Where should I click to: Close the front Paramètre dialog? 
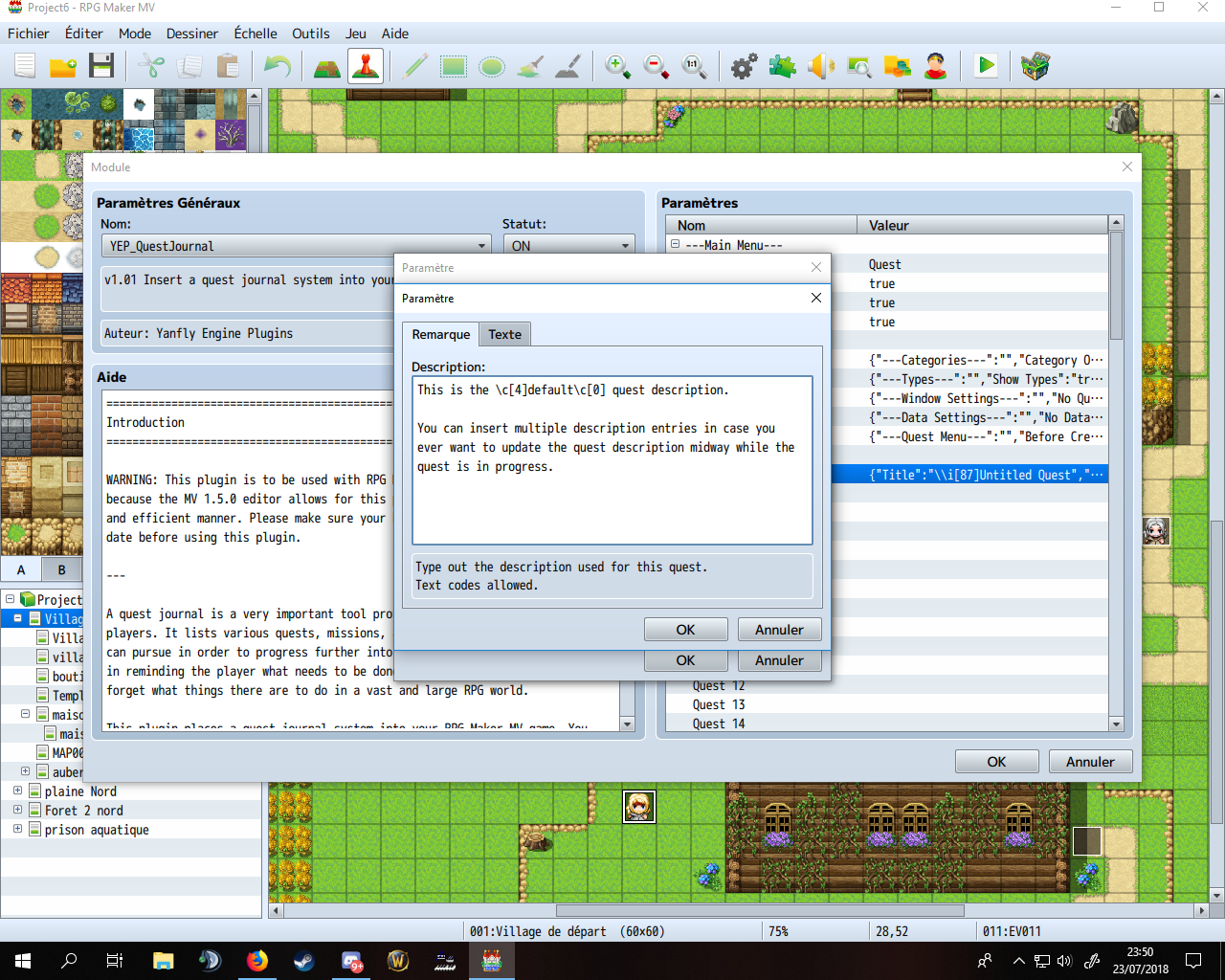[816, 298]
